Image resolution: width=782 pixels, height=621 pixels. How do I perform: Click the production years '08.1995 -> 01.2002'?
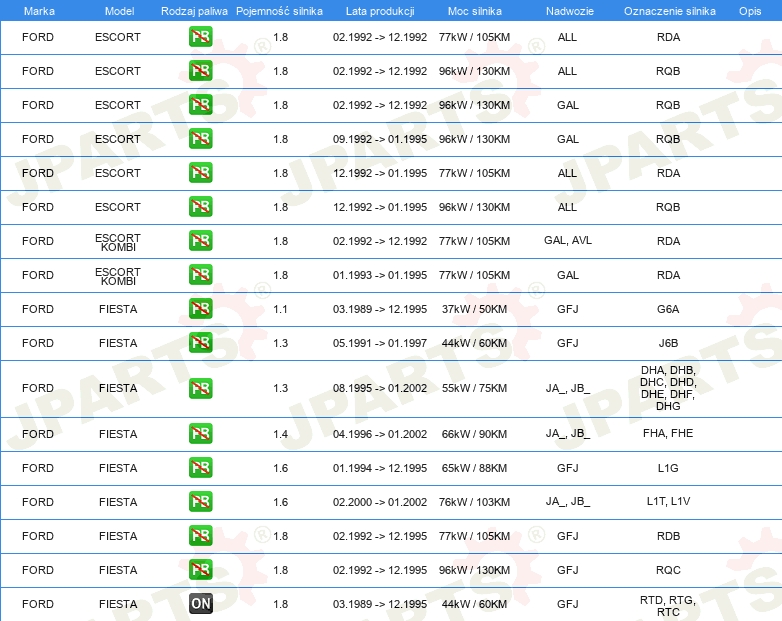point(380,388)
